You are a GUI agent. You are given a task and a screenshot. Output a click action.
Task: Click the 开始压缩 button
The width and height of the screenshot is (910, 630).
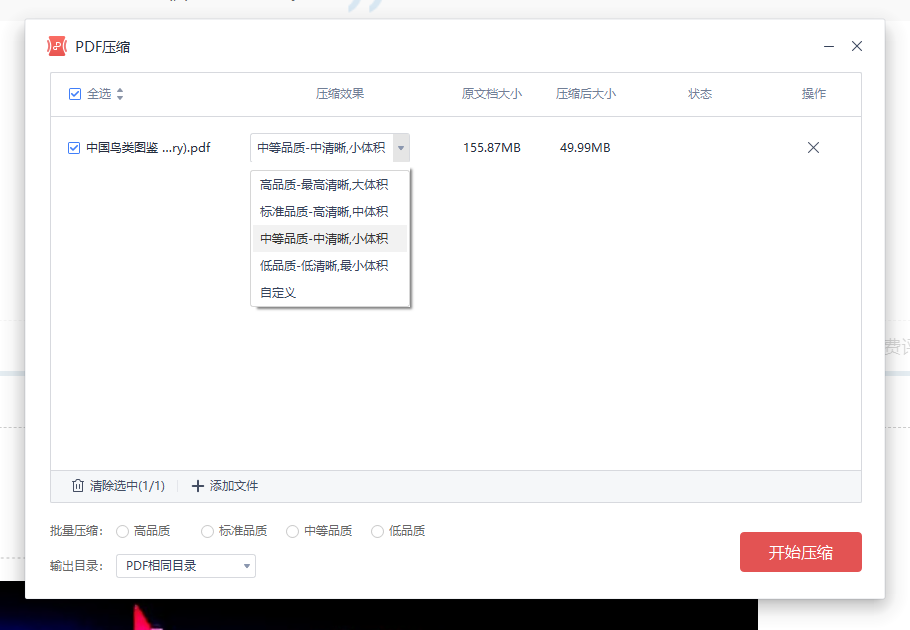tap(800, 551)
